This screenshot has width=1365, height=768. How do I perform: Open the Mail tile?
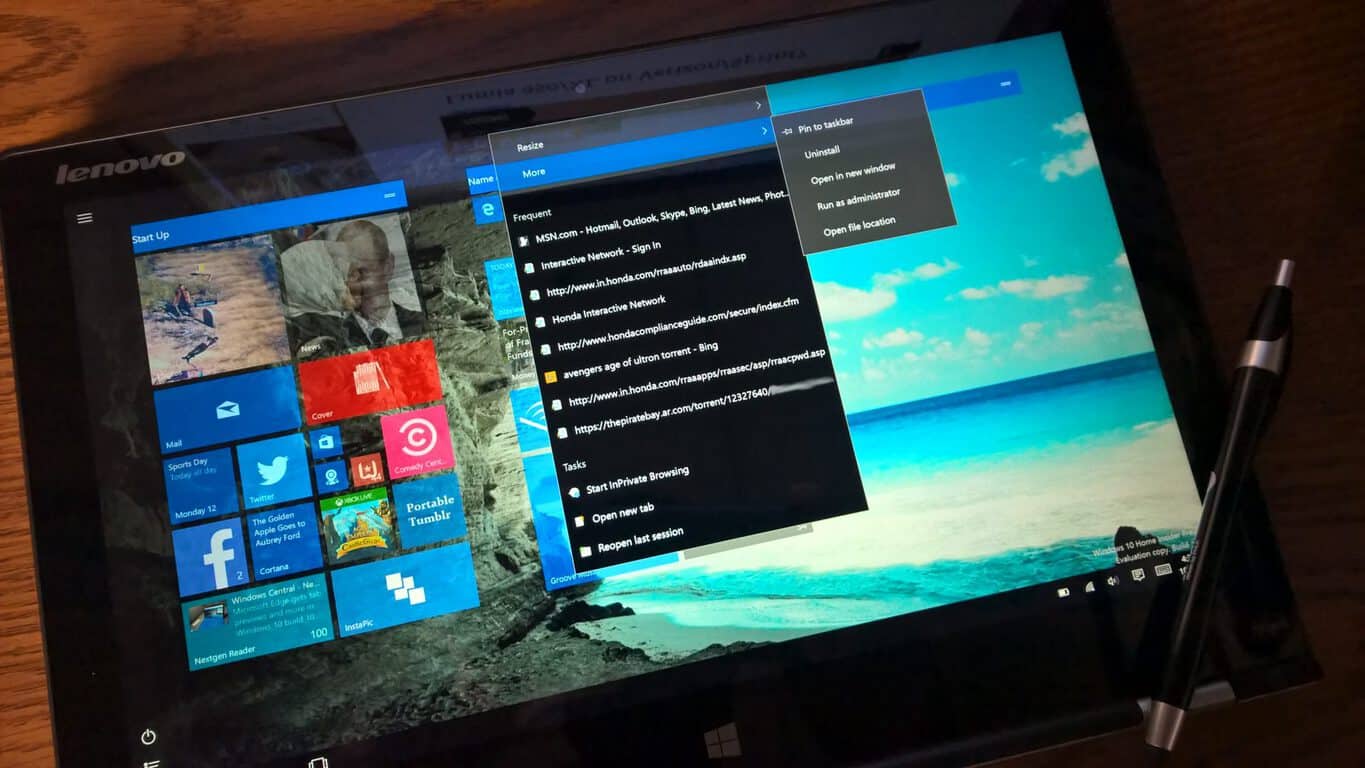[x=227, y=411]
